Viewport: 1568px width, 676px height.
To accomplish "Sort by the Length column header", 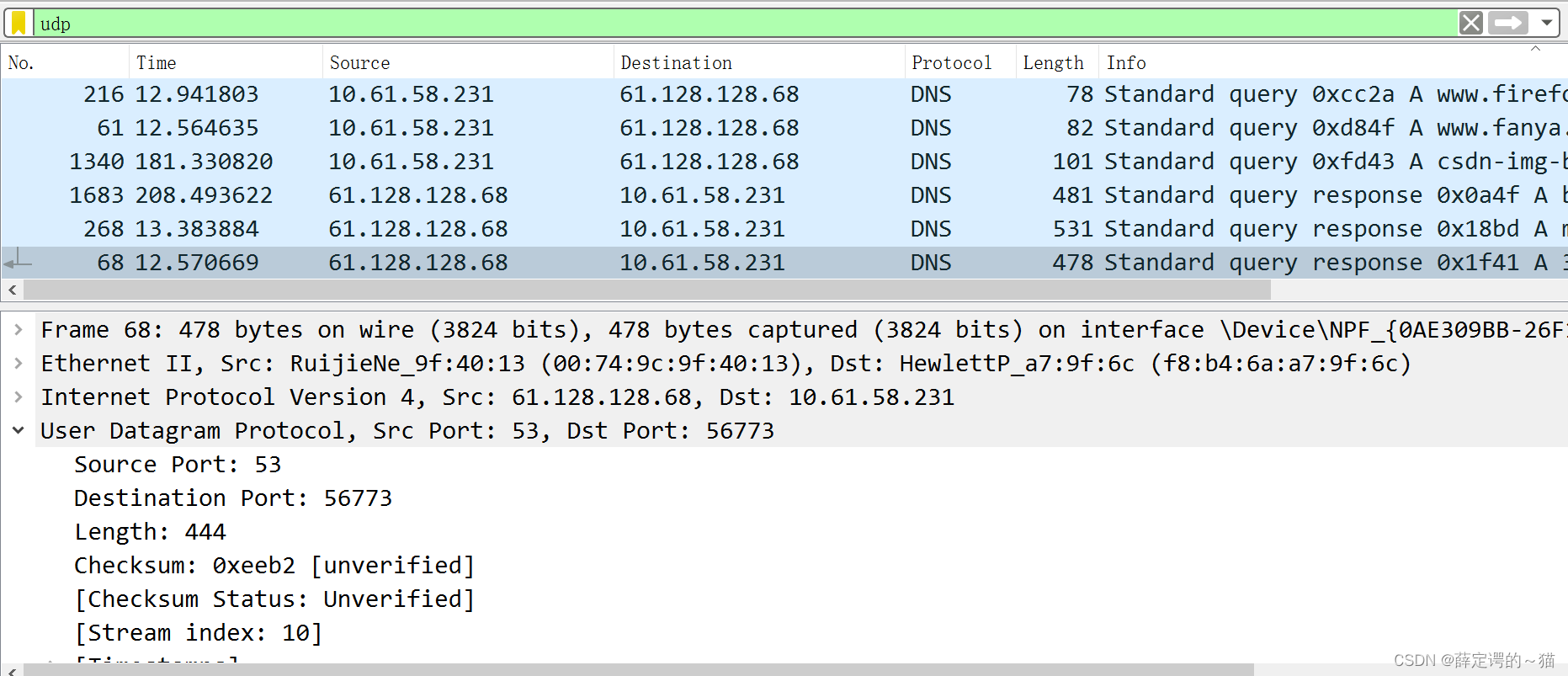I will (1057, 62).
